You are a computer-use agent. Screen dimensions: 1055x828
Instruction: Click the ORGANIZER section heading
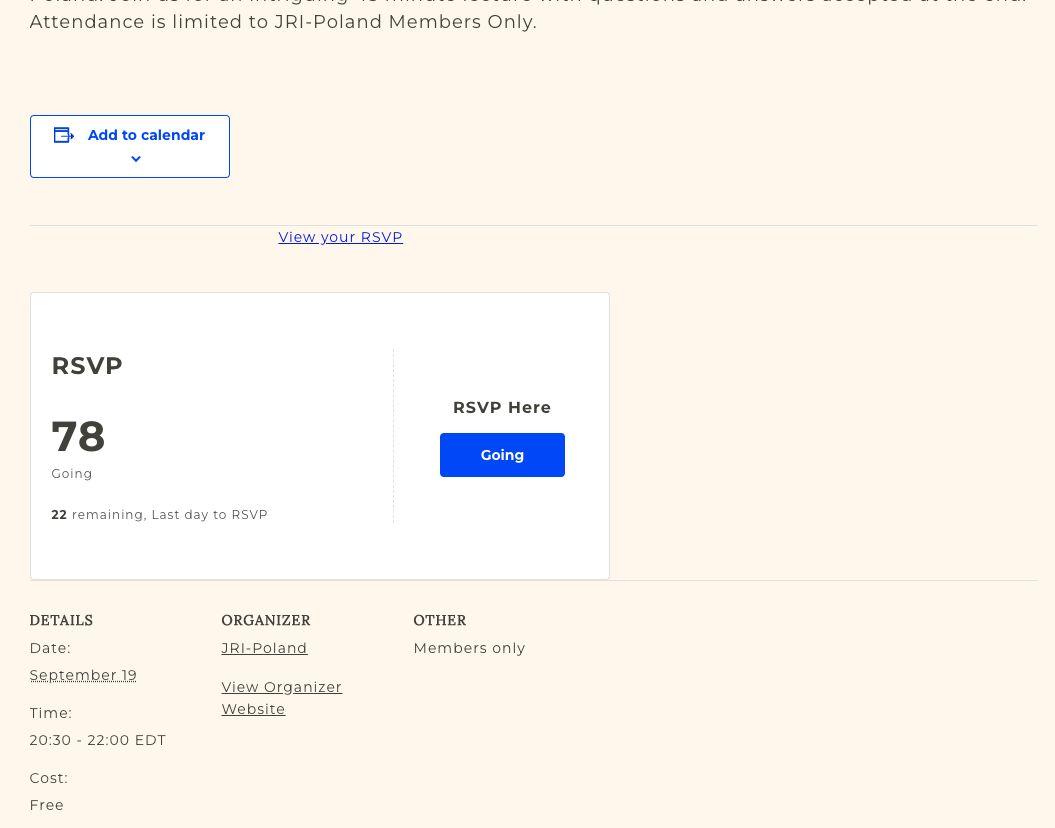(x=266, y=620)
